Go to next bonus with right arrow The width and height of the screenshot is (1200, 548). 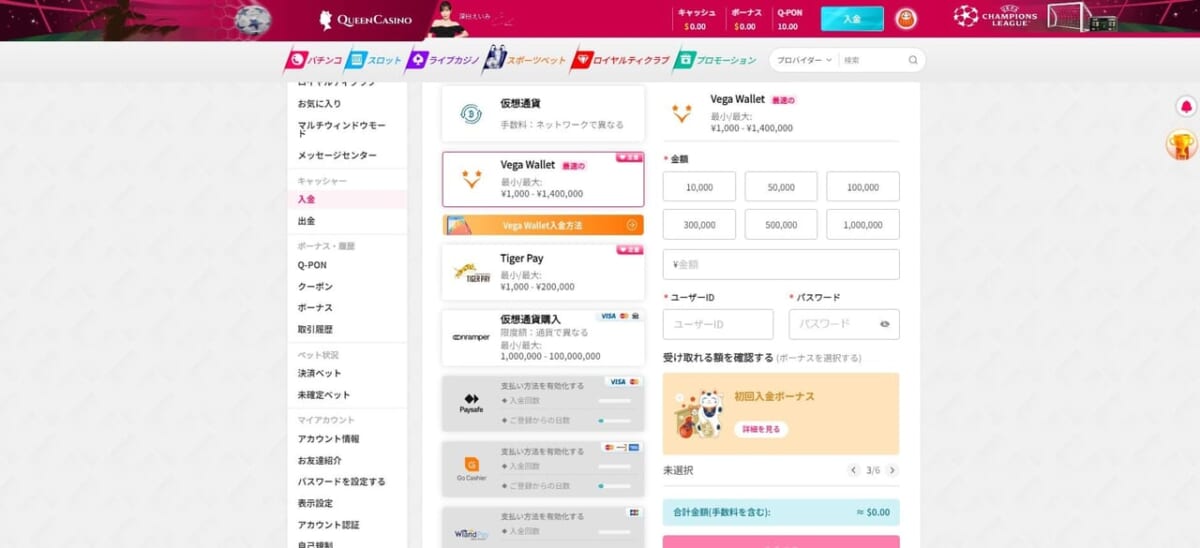(x=892, y=470)
